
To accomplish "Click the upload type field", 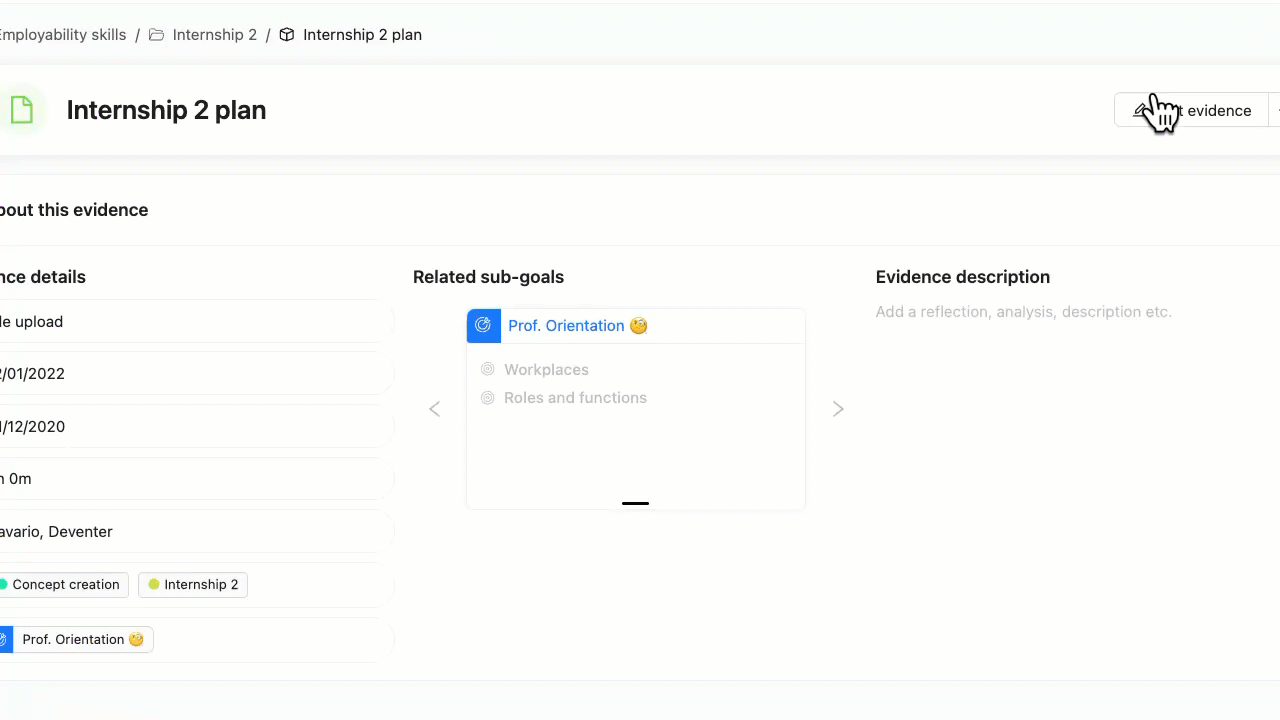I will pyautogui.click(x=195, y=322).
